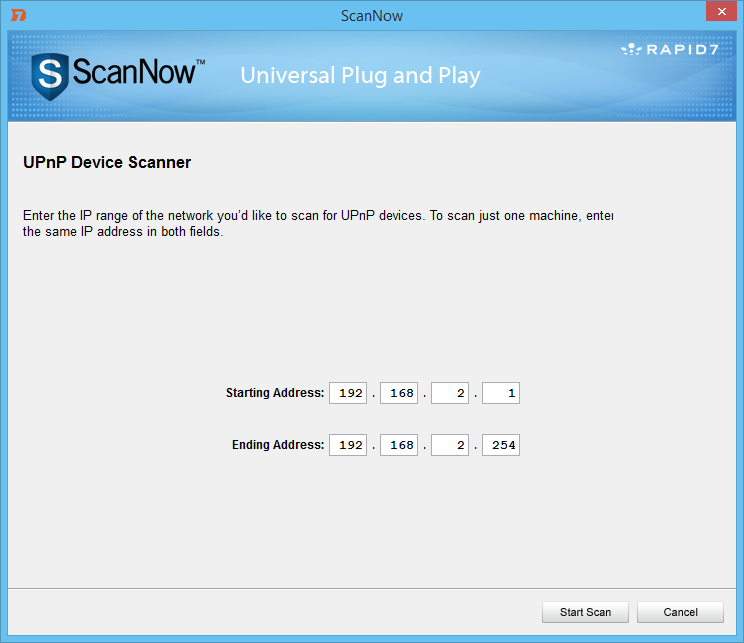This screenshot has height=643, width=744.
Task: Click the 'Starting Address:' label
Action: coord(275,393)
